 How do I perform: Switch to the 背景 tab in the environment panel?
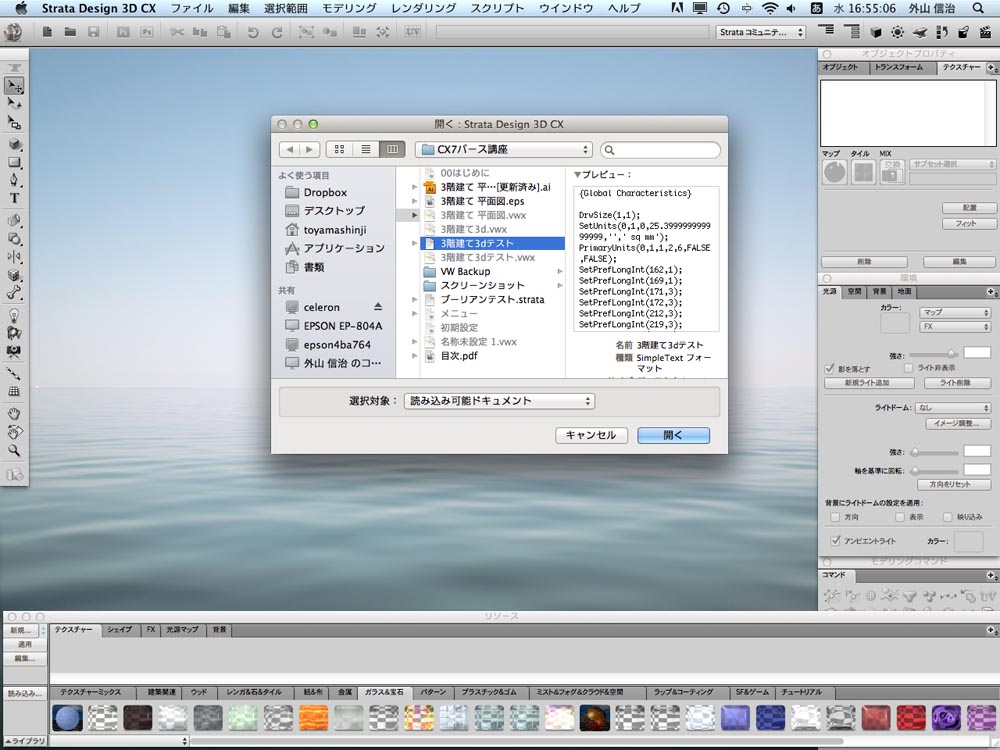[x=879, y=291]
